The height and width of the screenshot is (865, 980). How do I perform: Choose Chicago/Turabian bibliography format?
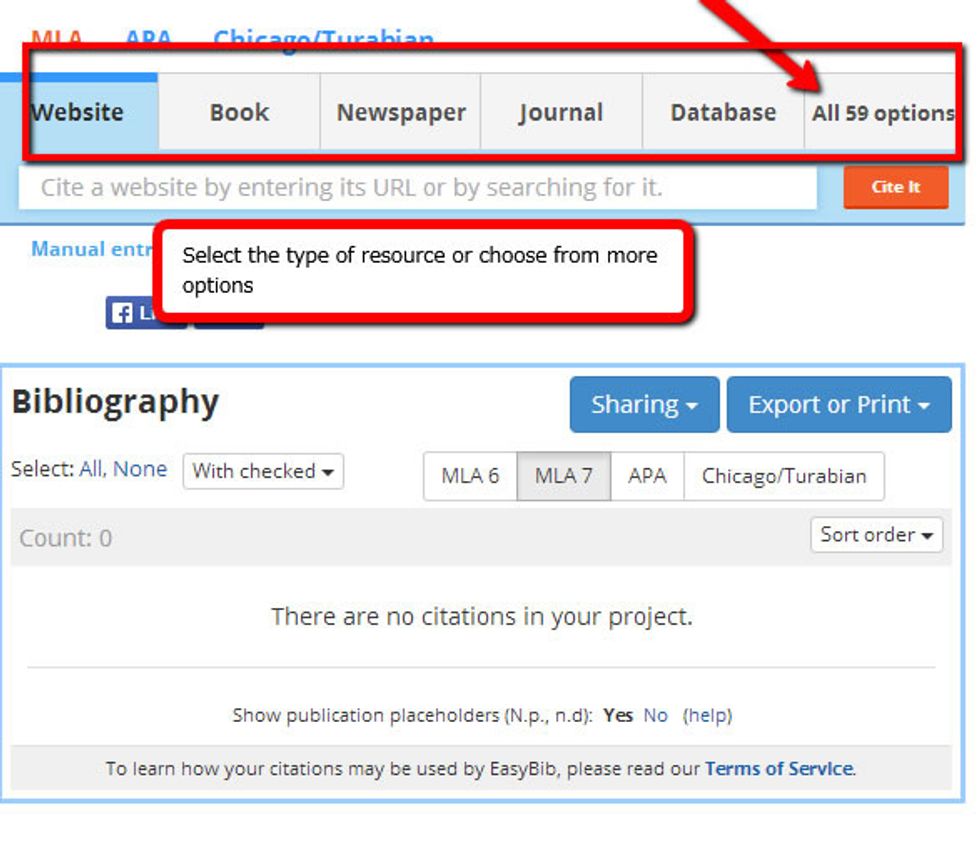[784, 476]
